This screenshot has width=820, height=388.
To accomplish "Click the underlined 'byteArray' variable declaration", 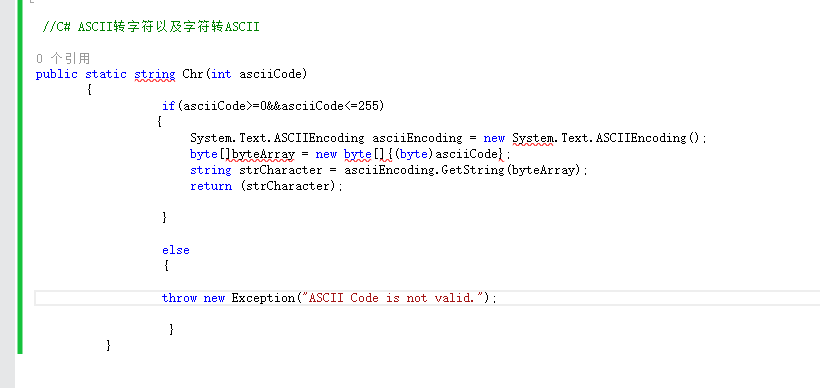I will pyautogui.click(x=263, y=154).
